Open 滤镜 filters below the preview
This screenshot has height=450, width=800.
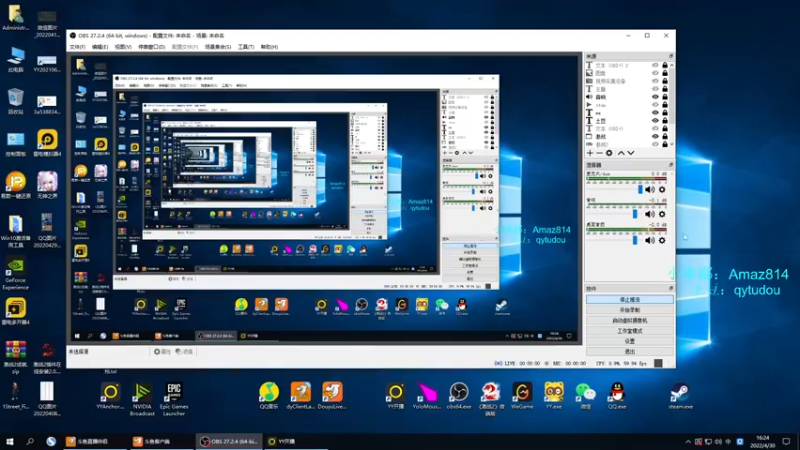pyautogui.click(x=184, y=352)
